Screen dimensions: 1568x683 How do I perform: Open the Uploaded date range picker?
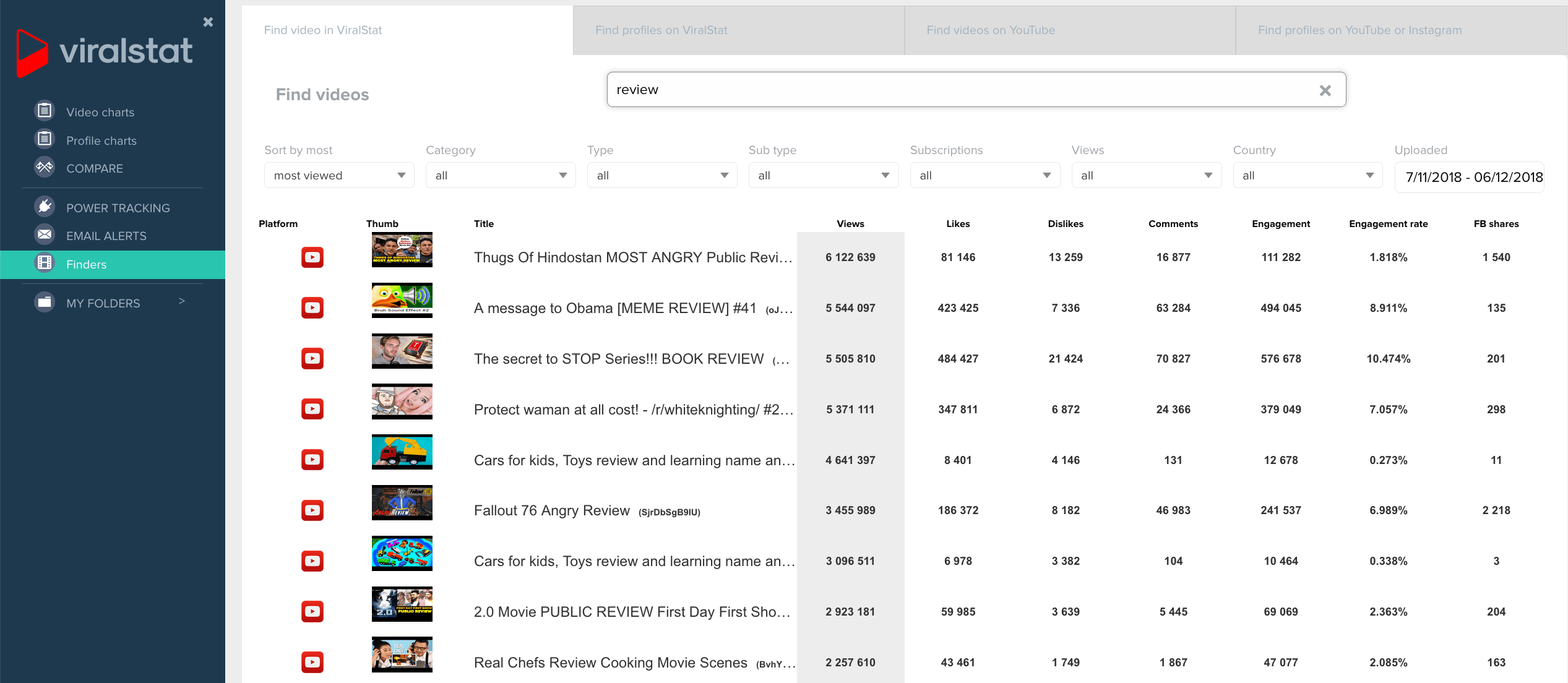tap(1470, 176)
